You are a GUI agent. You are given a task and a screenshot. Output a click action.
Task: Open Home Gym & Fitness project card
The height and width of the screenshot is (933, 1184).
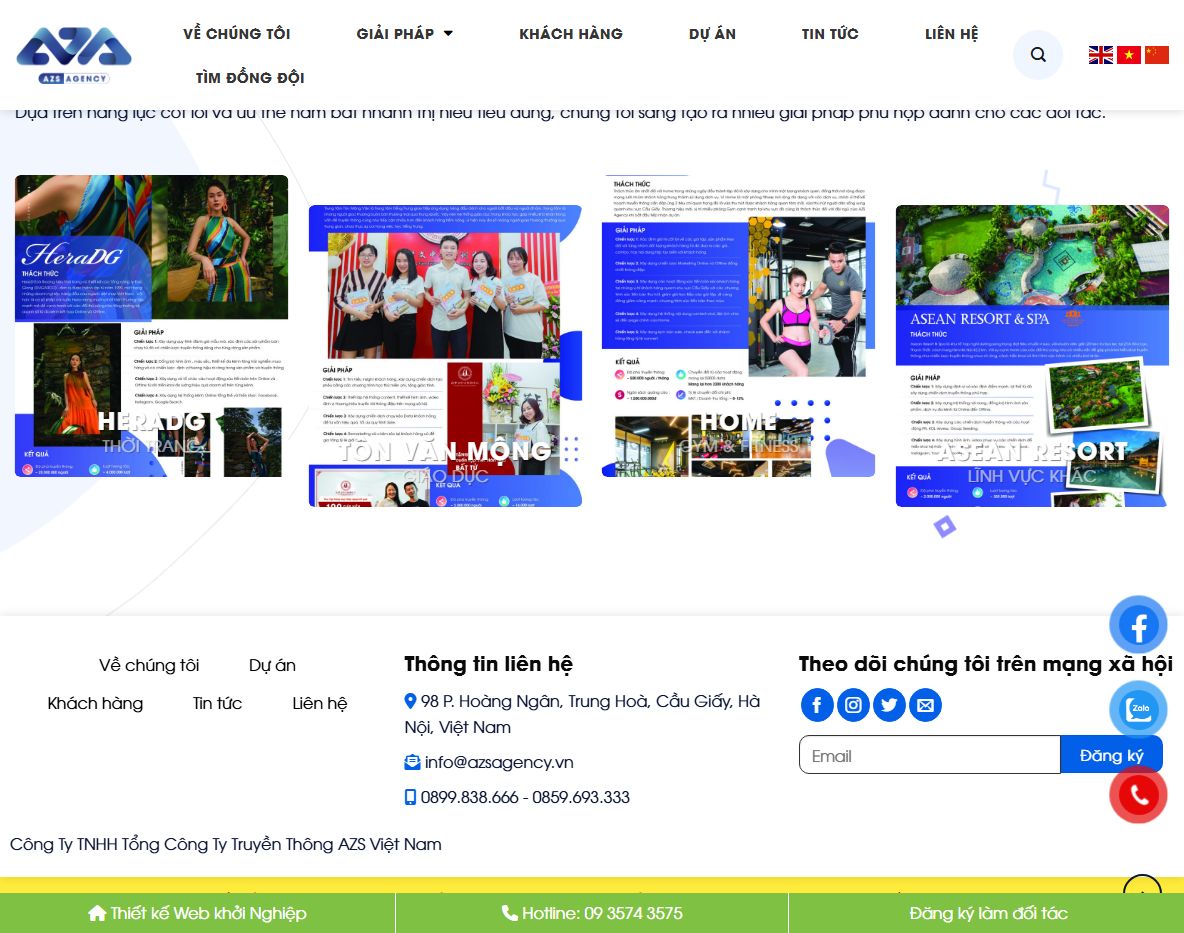point(738,326)
